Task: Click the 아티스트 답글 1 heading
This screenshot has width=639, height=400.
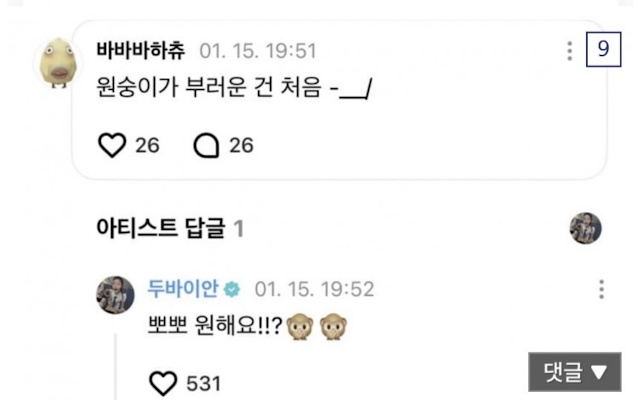Action: pyautogui.click(x=170, y=229)
